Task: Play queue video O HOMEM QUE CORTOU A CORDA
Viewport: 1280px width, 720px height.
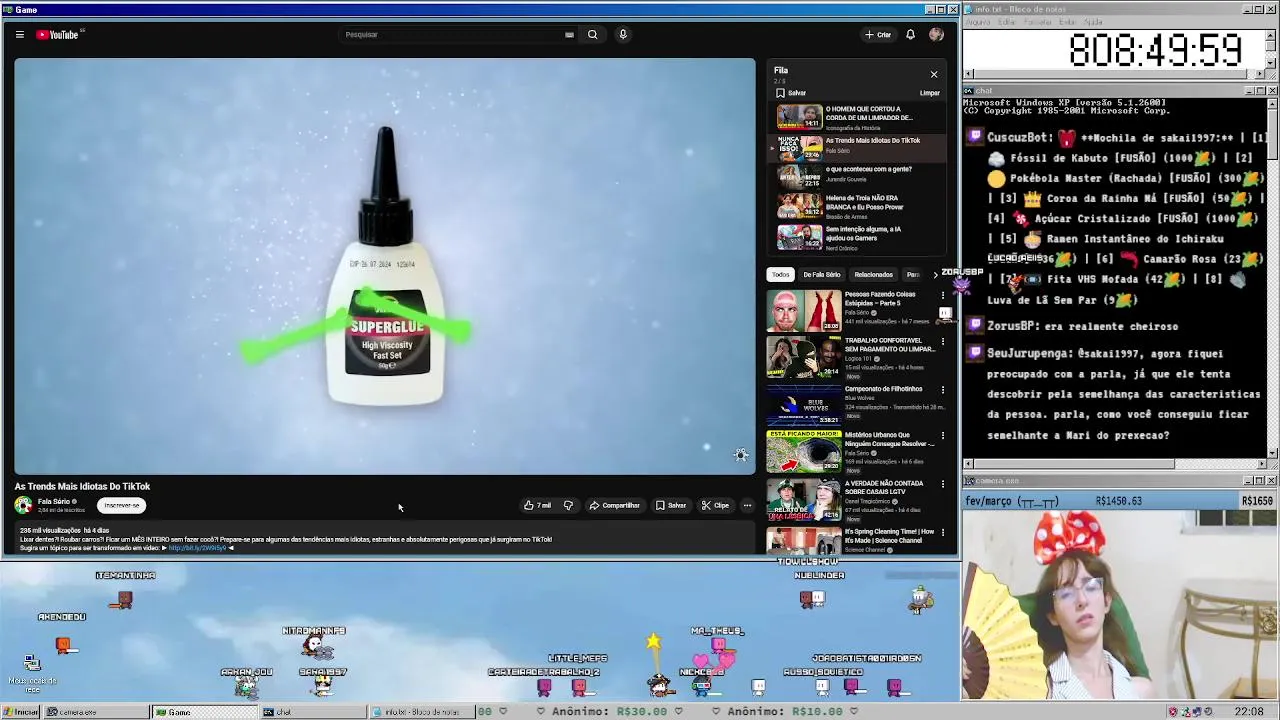Action: tap(858, 117)
